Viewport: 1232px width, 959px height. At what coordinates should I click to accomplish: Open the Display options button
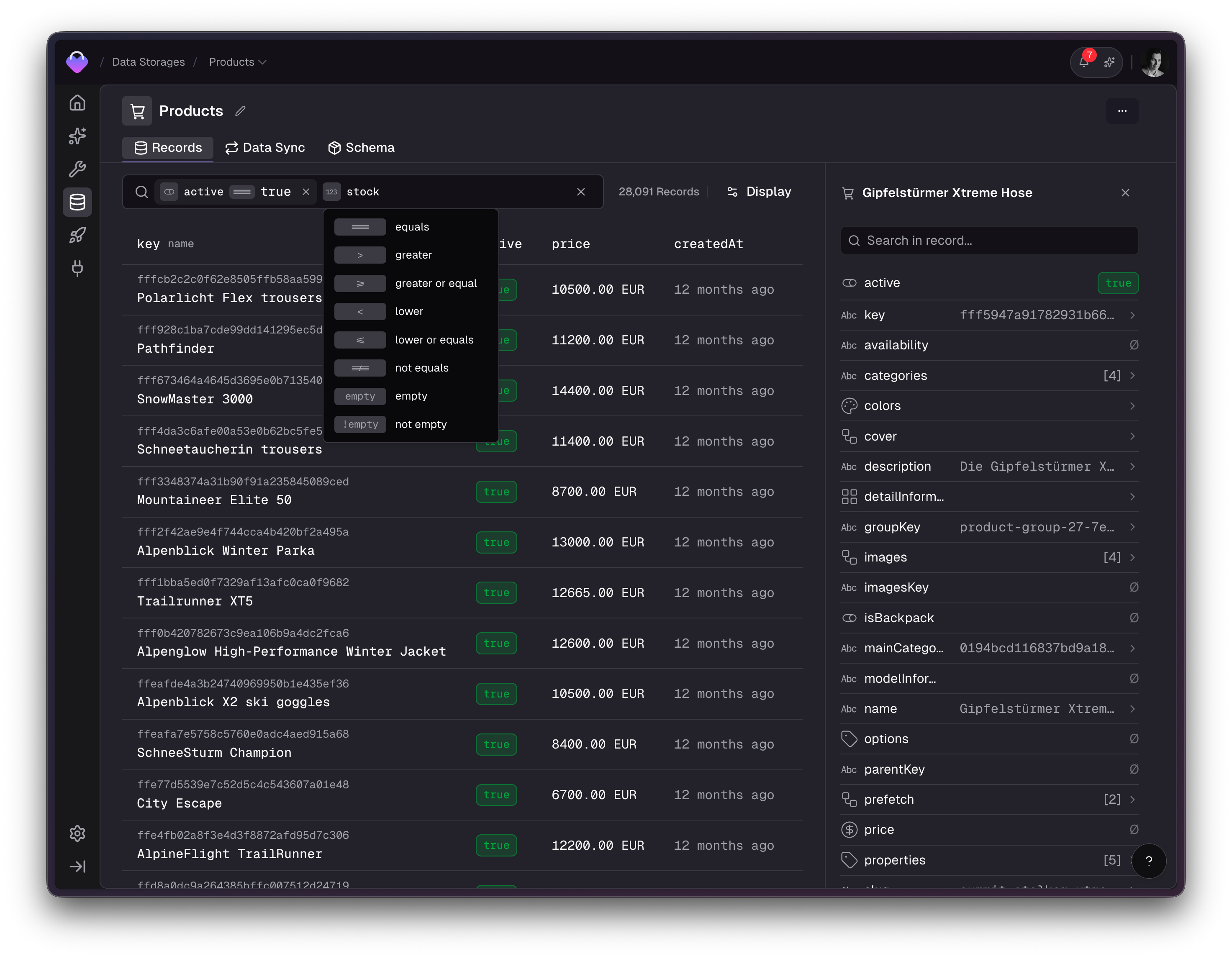click(759, 191)
